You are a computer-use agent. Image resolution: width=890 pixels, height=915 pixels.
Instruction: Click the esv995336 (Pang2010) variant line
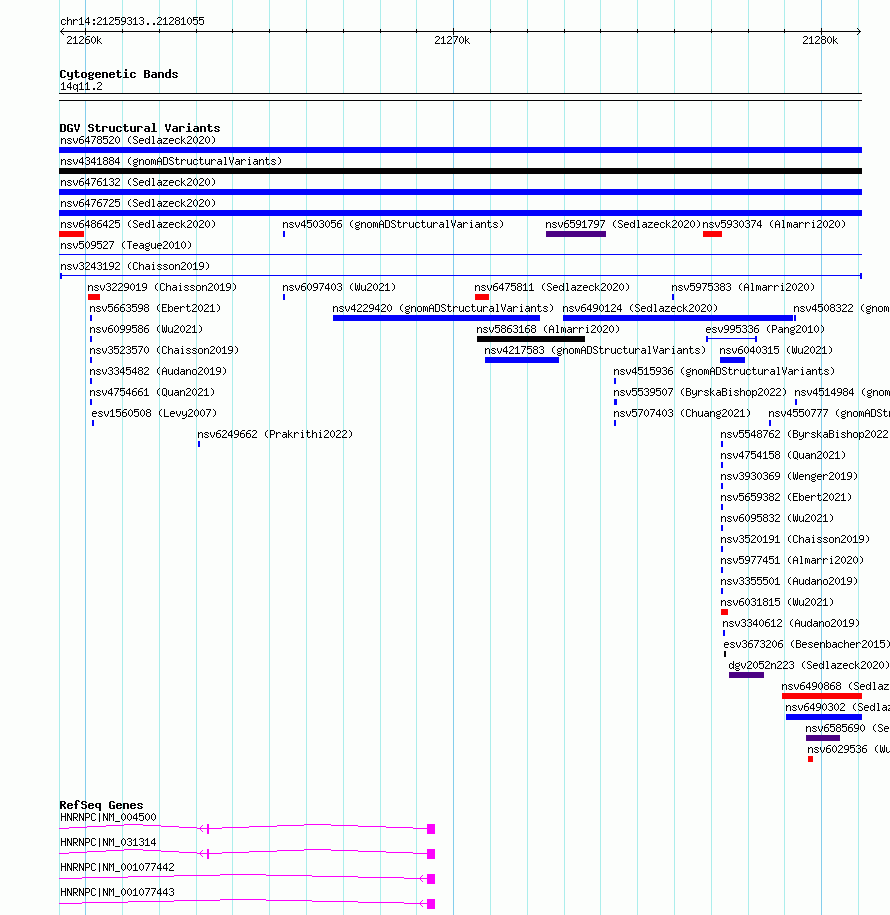click(732, 339)
